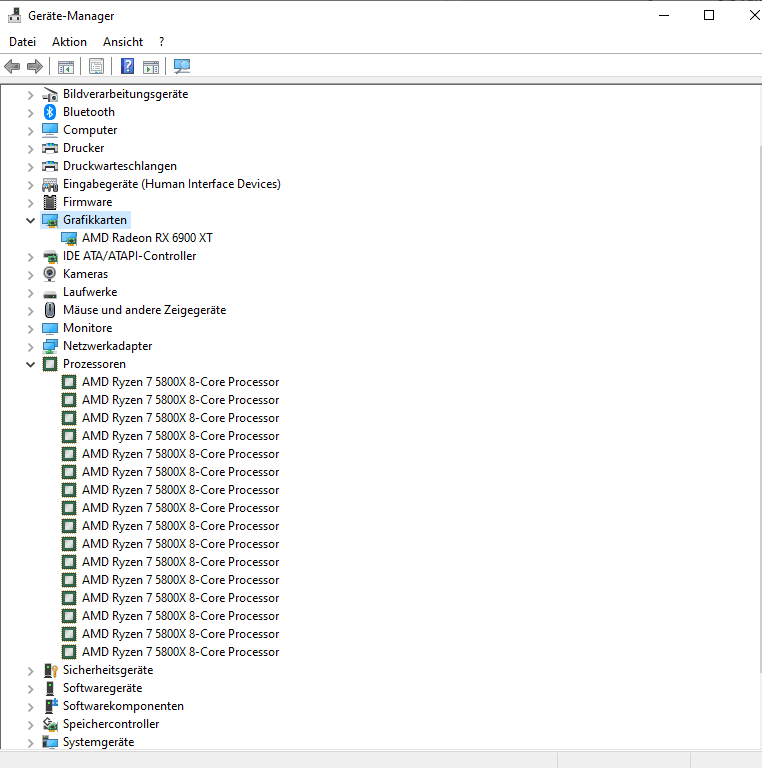The width and height of the screenshot is (762, 768).
Task: Click the Speichercontroller icon
Action: tap(49, 724)
